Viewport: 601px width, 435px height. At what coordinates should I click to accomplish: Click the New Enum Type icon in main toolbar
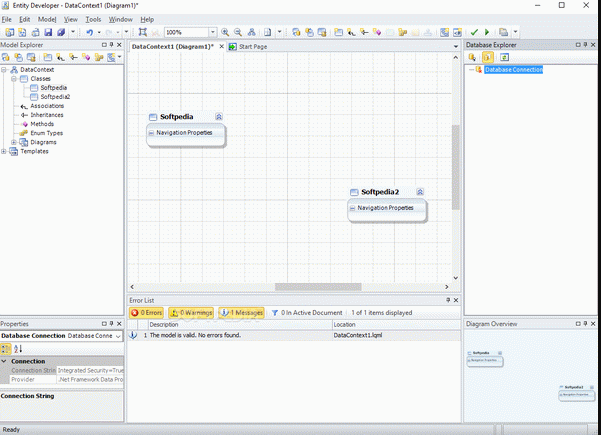(x=402, y=33)
